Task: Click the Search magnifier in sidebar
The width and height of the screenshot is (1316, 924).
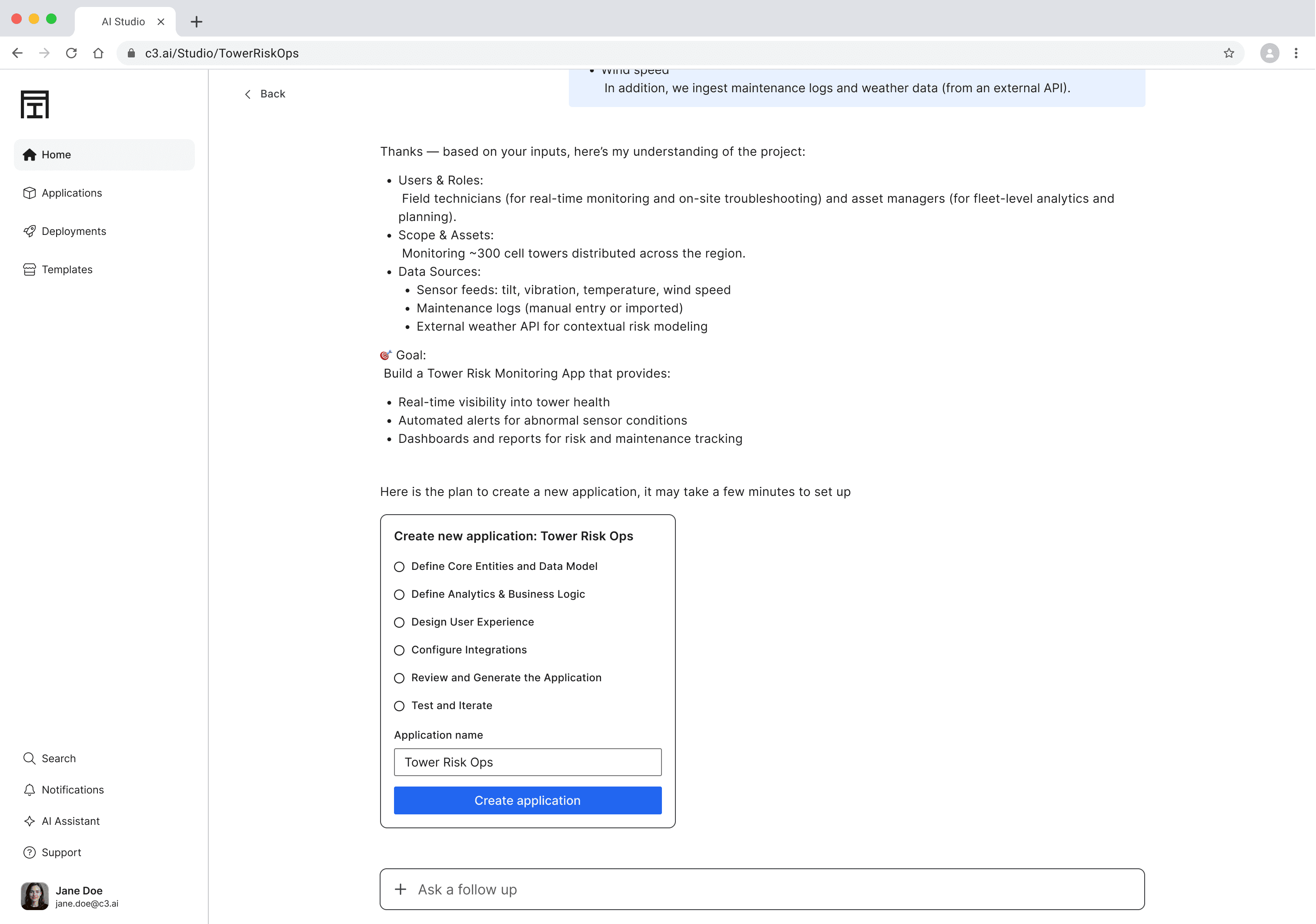Action: [x=29, y=758]
